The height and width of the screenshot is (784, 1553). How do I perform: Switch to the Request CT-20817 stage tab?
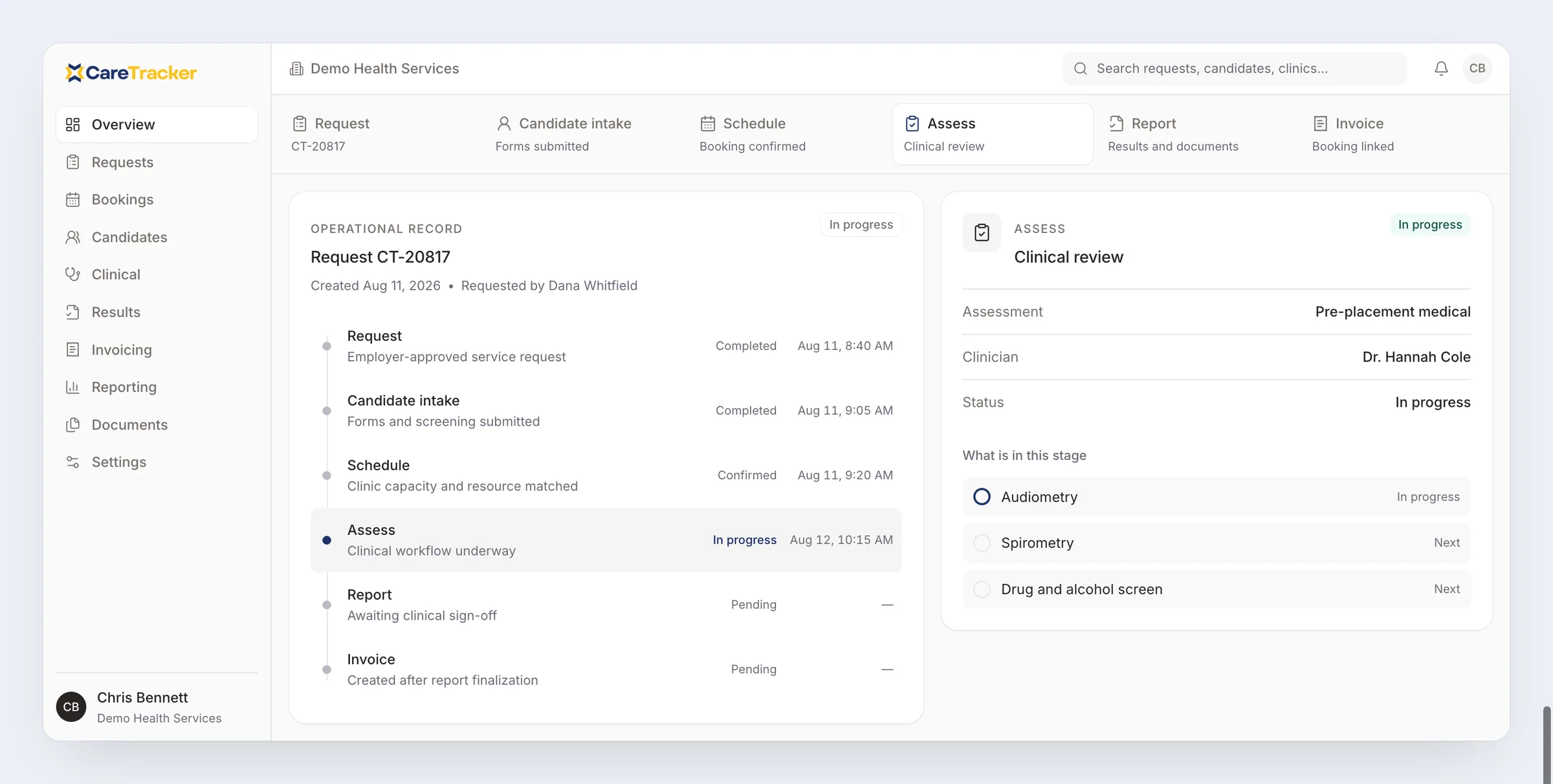coord(382,134)
